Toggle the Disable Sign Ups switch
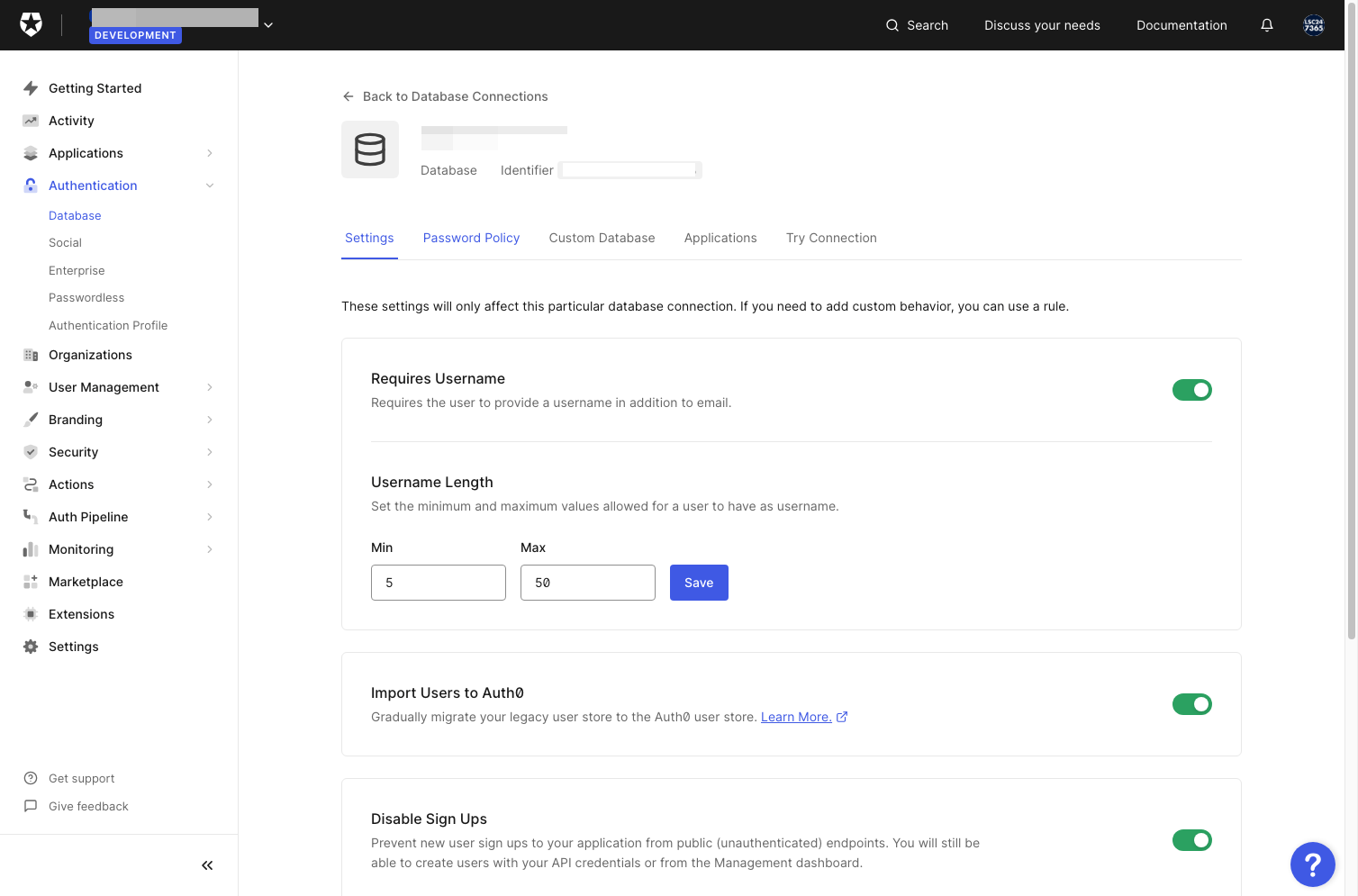 pyautogui.click(x=1192, y=840)
